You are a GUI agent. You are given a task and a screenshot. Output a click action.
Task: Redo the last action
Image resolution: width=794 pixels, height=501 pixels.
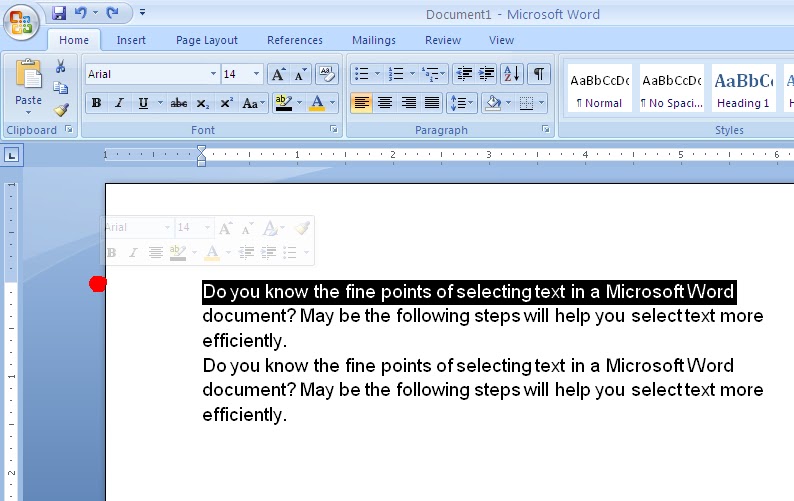(112, 13)
